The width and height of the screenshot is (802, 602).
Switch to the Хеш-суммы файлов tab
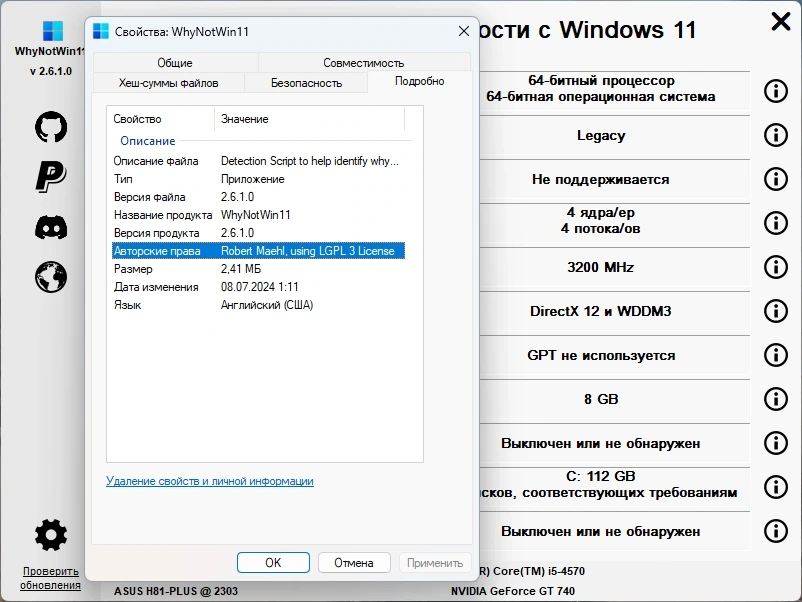(x=168, y=83)
